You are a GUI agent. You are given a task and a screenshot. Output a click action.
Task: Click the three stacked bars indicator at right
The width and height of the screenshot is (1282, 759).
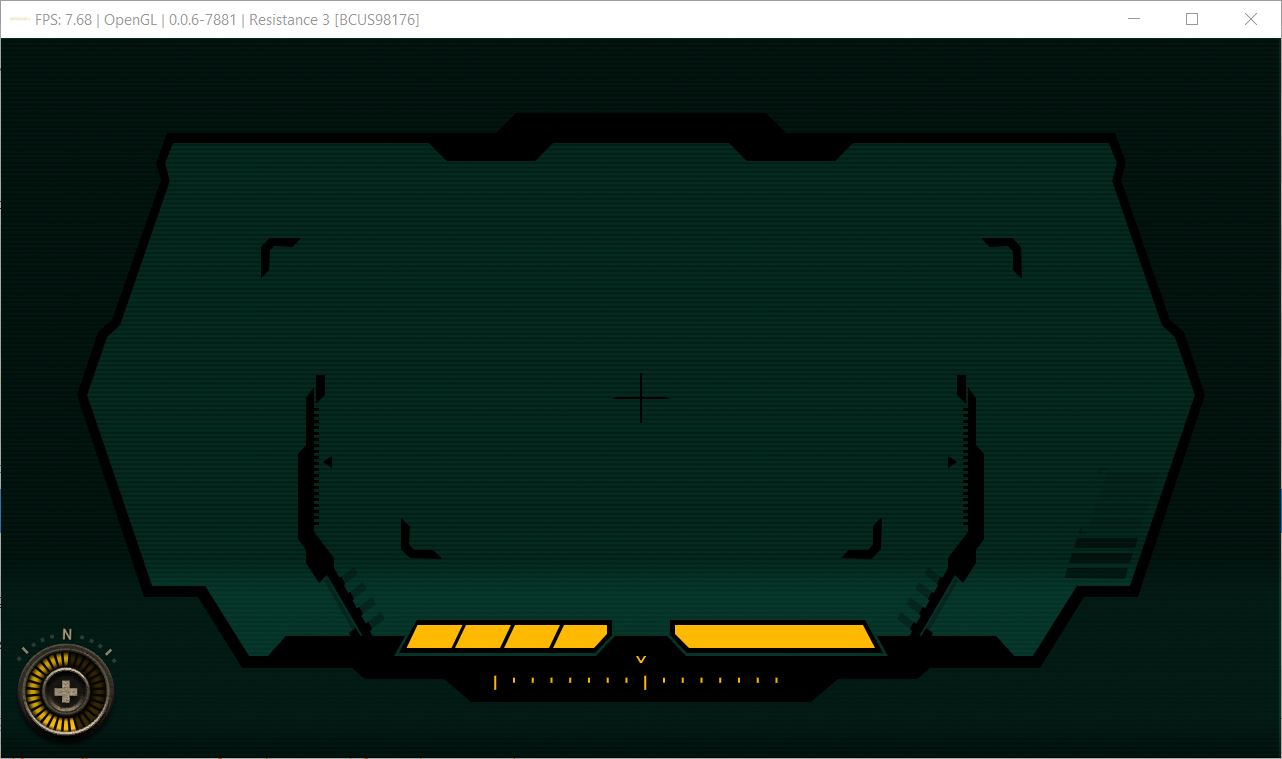[x=1101, y=558]
